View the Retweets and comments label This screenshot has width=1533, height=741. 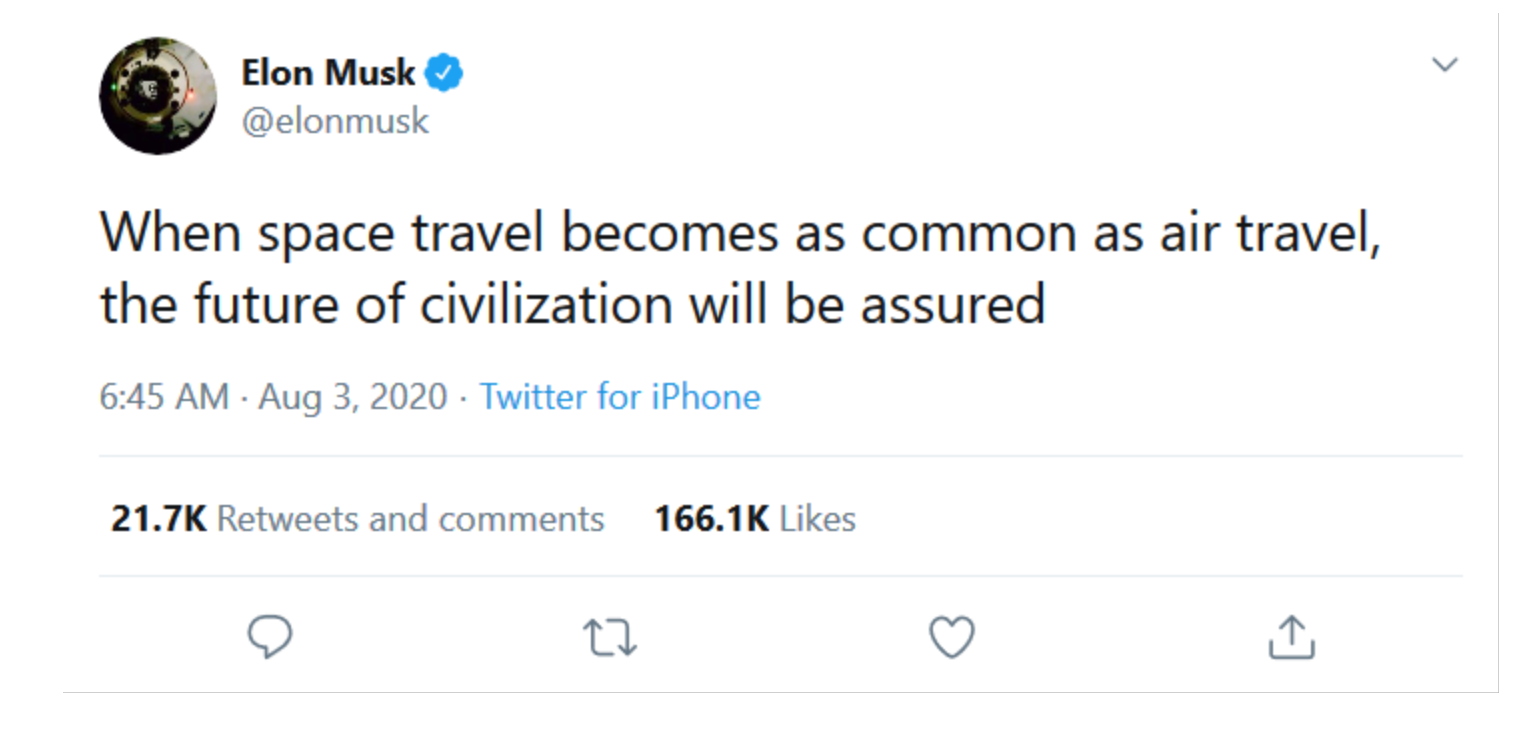pyautogui.click(x=410, y=519)
